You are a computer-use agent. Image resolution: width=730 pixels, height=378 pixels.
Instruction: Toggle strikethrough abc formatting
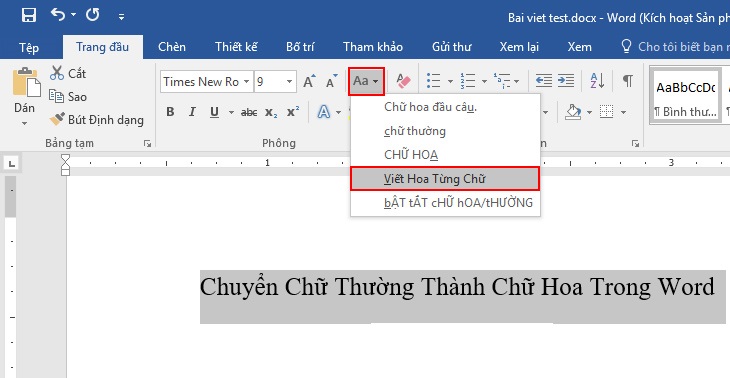coord(249,112)
